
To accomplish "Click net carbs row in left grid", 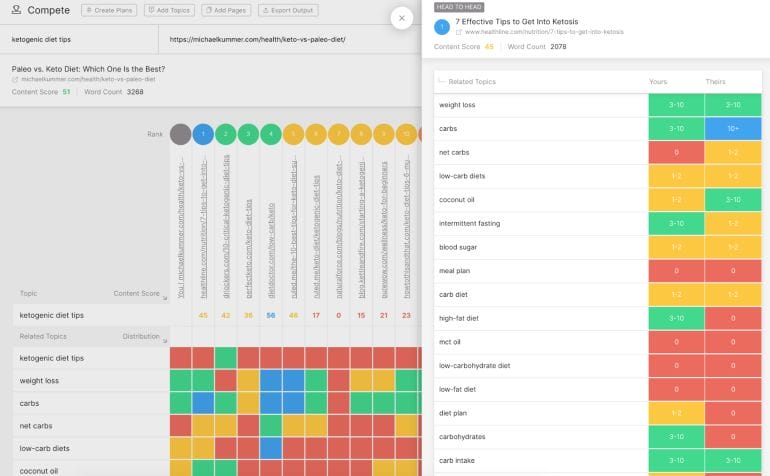I will tap(217, 426).
